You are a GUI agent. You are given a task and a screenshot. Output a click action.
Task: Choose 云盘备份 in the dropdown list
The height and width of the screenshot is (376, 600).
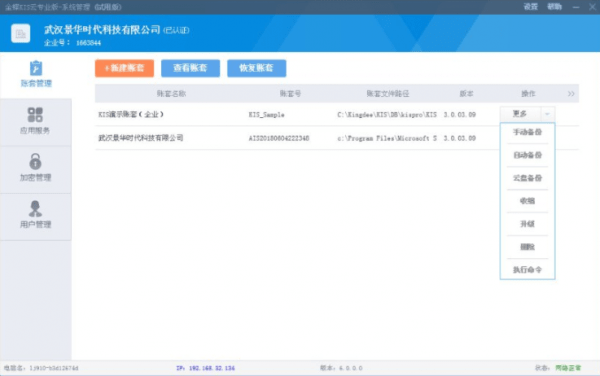coord(527,178)
